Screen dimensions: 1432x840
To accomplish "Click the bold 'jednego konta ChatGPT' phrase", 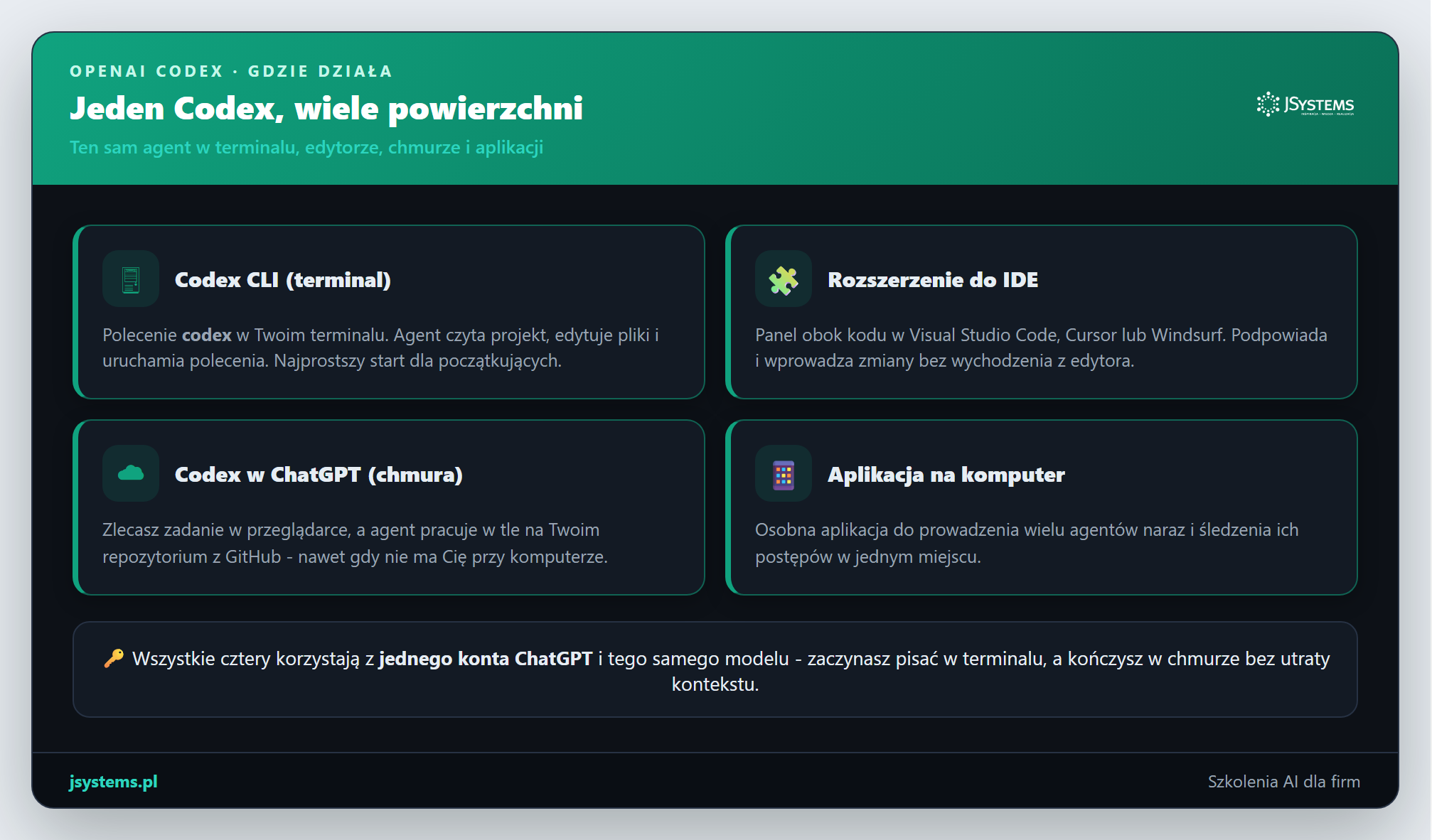I will tap(486, 659).
